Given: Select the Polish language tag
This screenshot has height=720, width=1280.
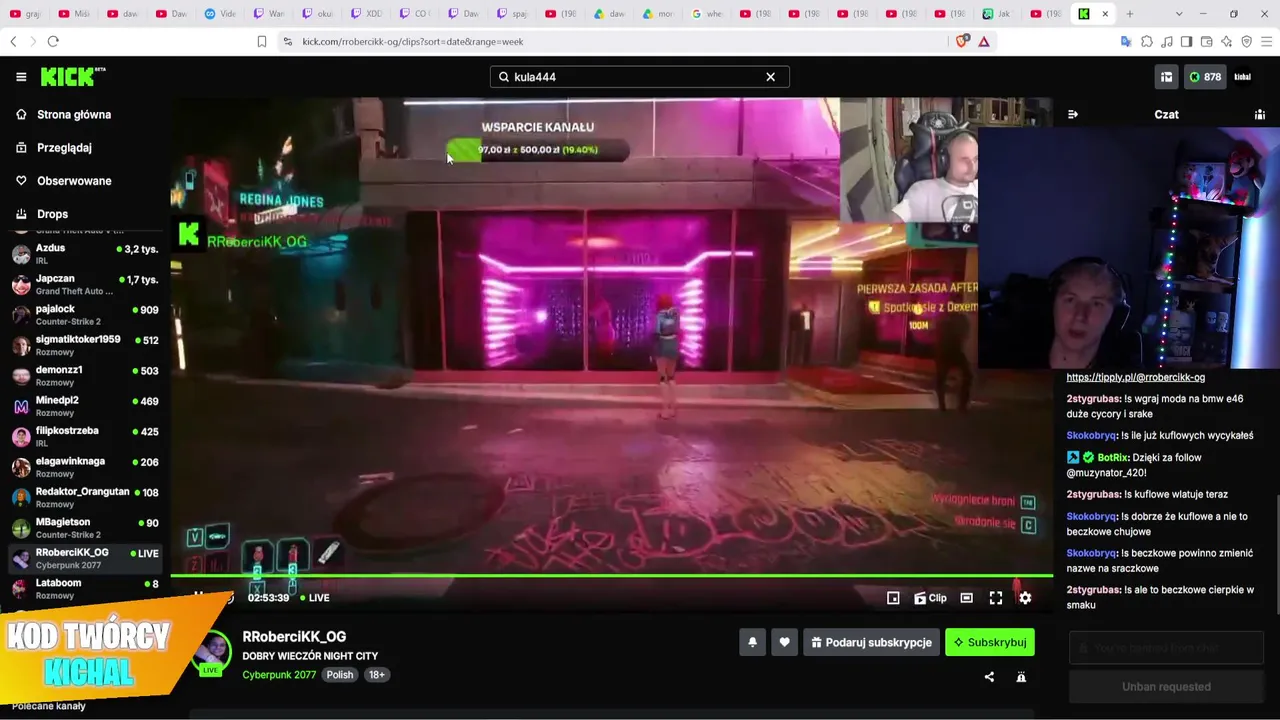Looking at the screenshot, I should coord(340,675).
